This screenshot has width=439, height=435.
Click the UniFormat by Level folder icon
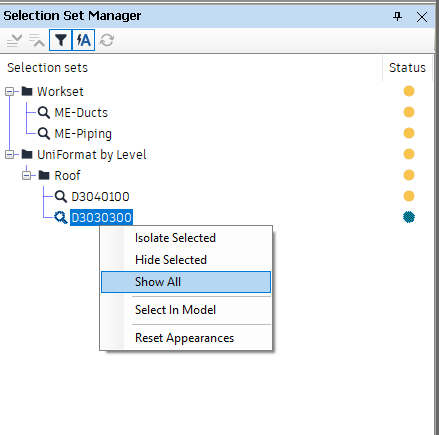pos(27,154)
